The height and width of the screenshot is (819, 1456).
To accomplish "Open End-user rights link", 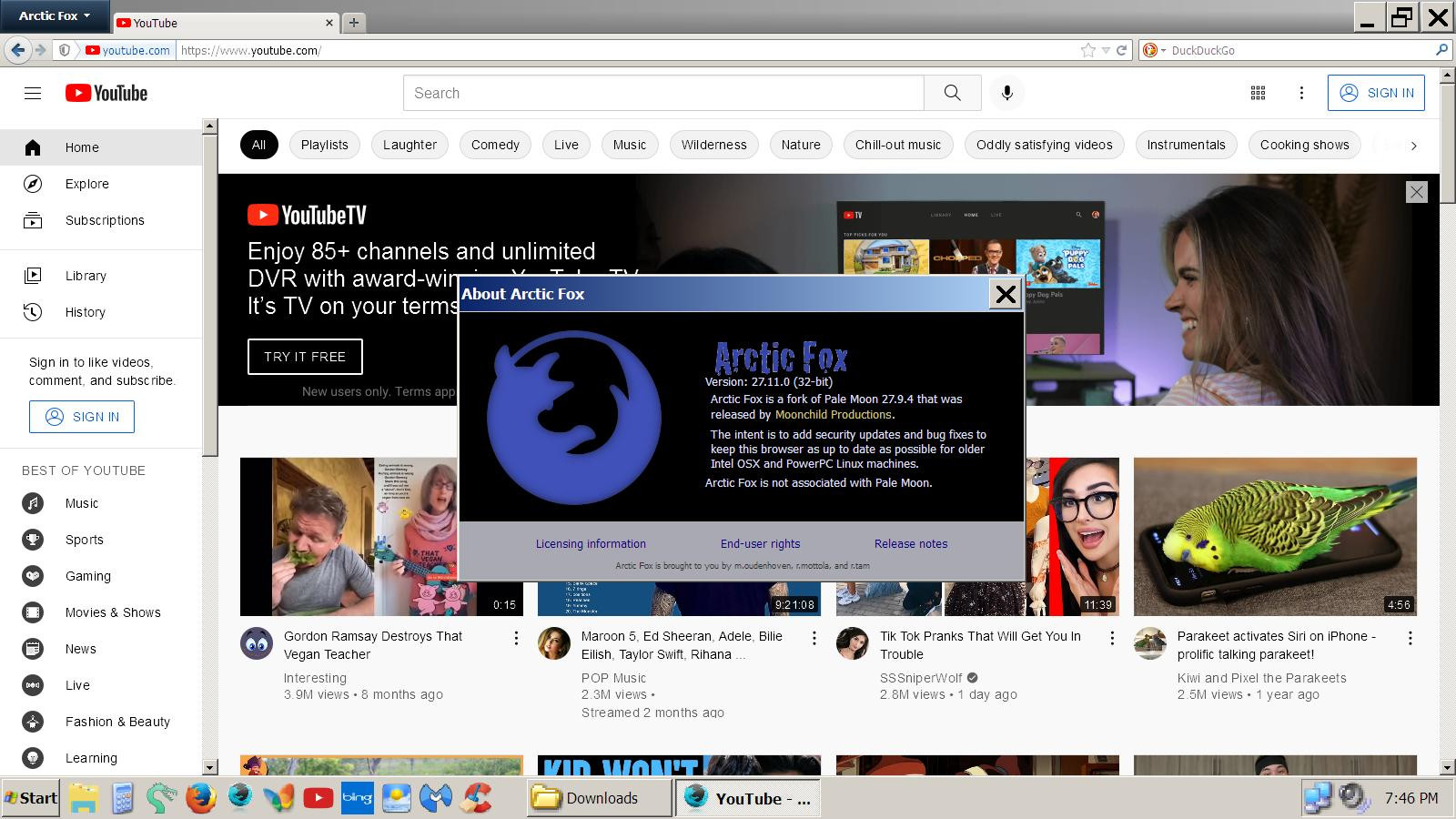I will click(761, 543).
